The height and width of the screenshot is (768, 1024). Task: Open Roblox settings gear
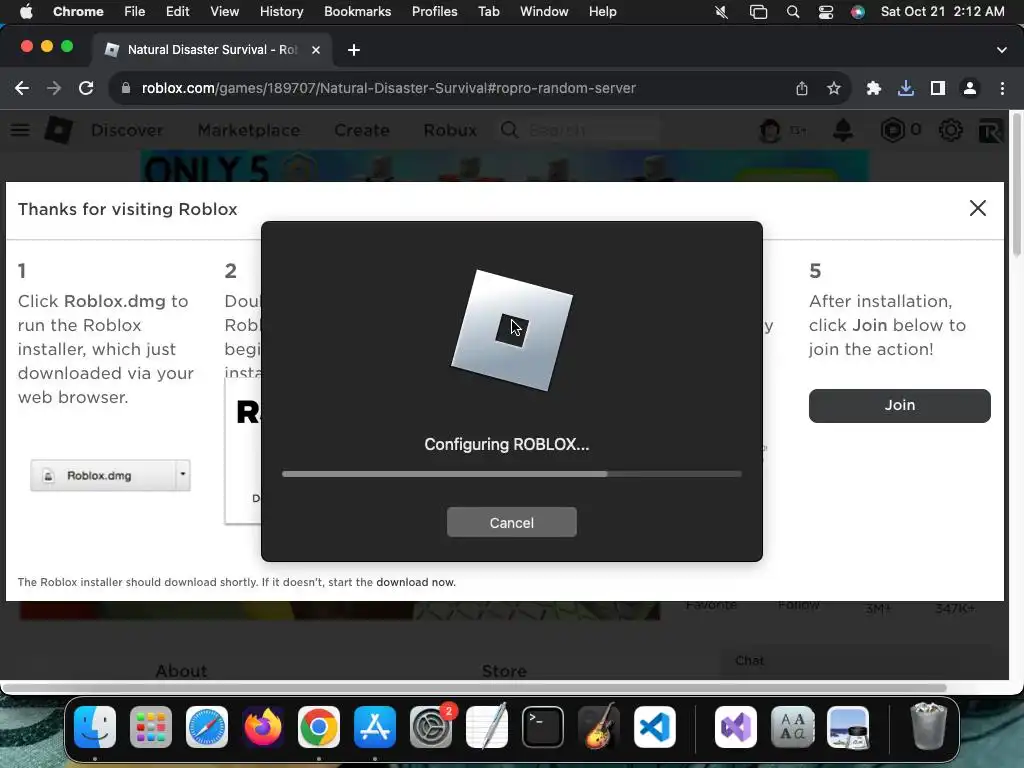[950, 131]
